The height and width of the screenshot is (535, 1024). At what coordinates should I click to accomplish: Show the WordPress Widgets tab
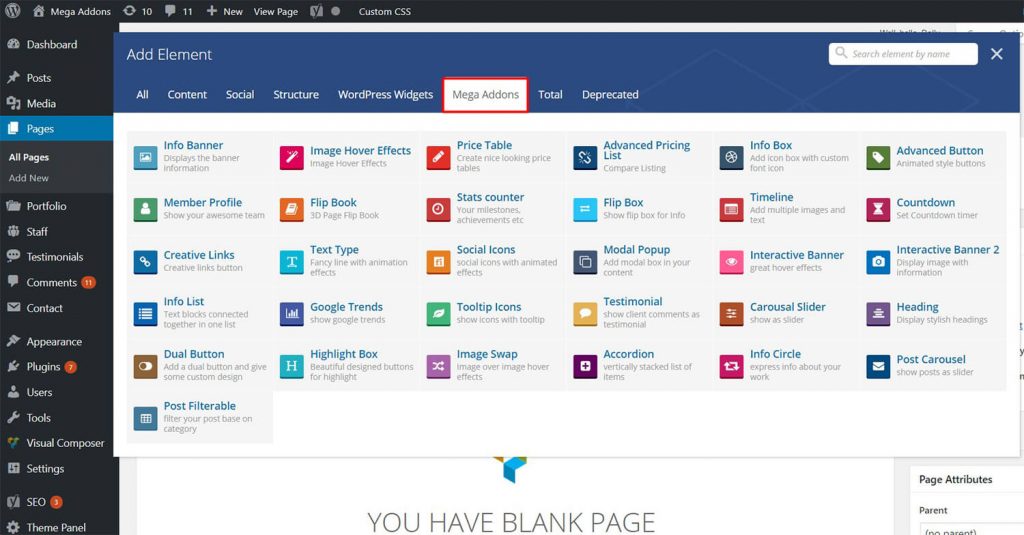tap(385, 95)
